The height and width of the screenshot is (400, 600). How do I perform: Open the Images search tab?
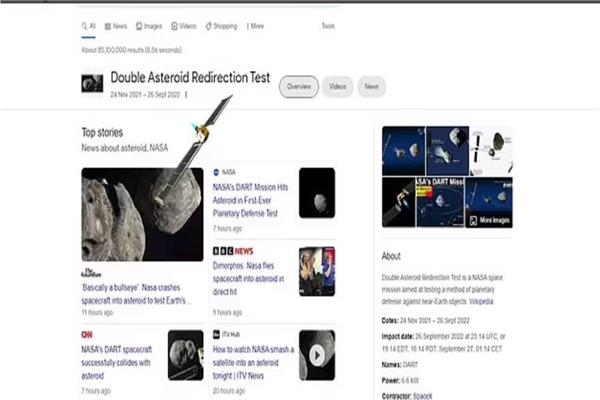(149, 26)
